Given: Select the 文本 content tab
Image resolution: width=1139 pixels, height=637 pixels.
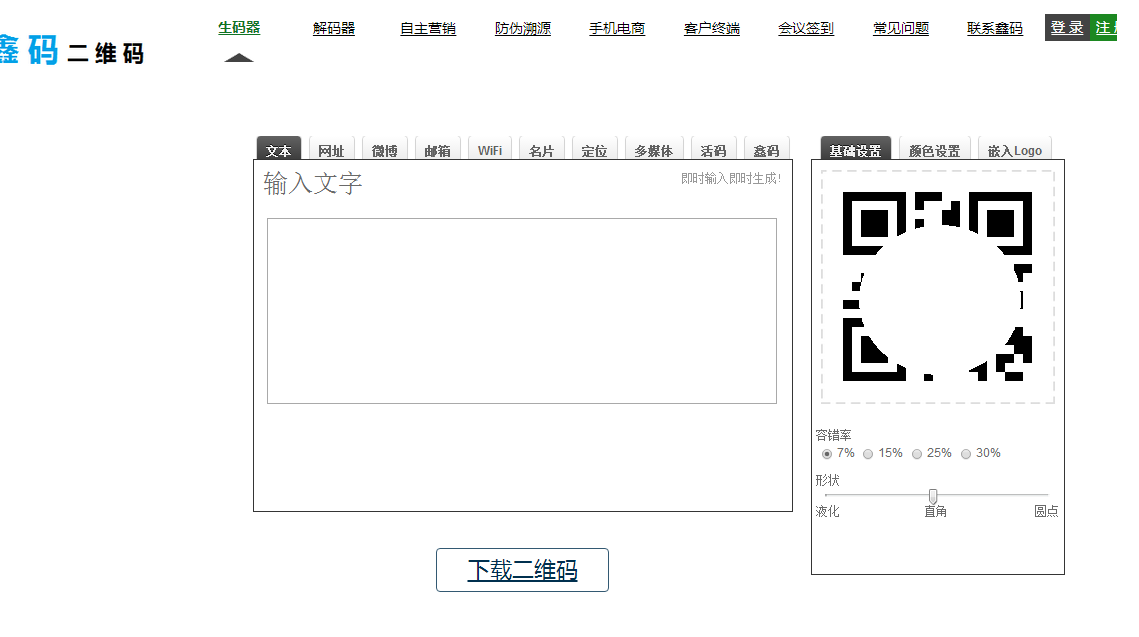Looking at the screenshot, I should coord(278,149).
